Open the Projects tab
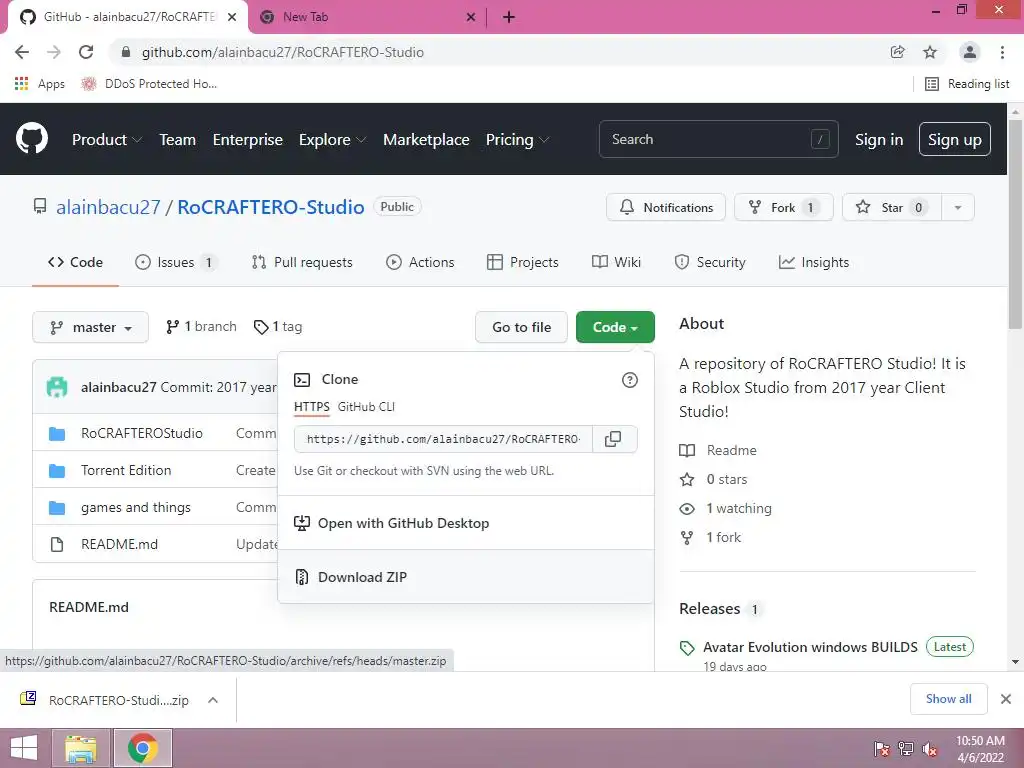The image size is (1024, 768). [522, 263]
